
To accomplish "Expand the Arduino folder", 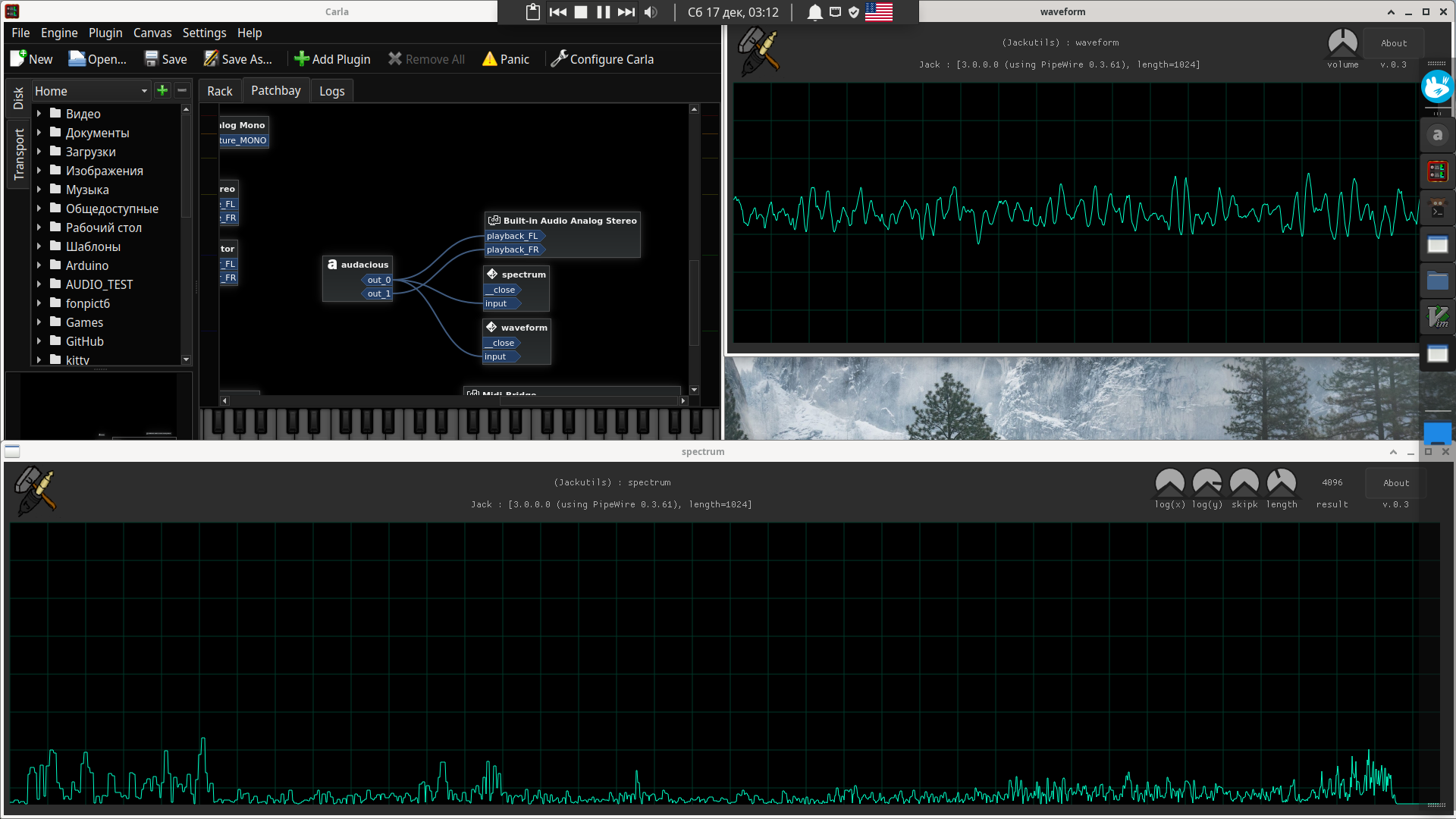I will 39,265.
